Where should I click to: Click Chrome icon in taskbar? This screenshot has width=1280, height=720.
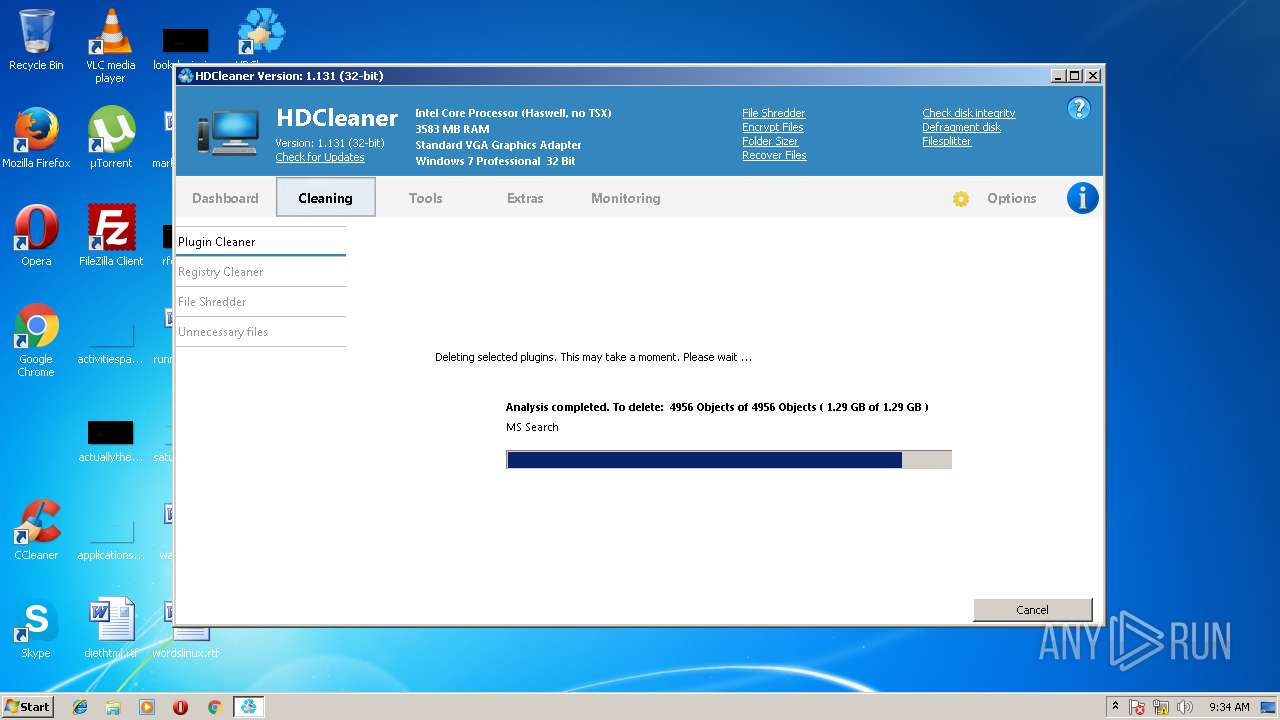[214, 707]
